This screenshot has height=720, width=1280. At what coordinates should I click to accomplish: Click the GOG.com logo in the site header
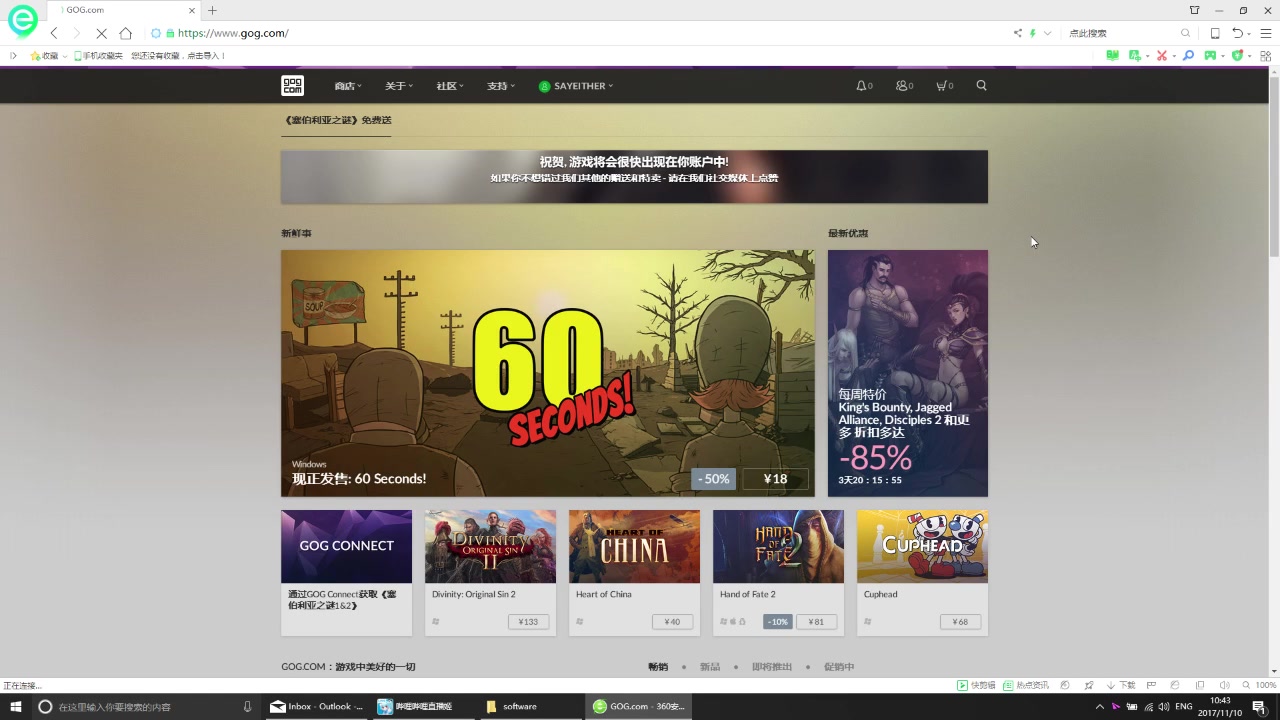click(x=292, y=86)
